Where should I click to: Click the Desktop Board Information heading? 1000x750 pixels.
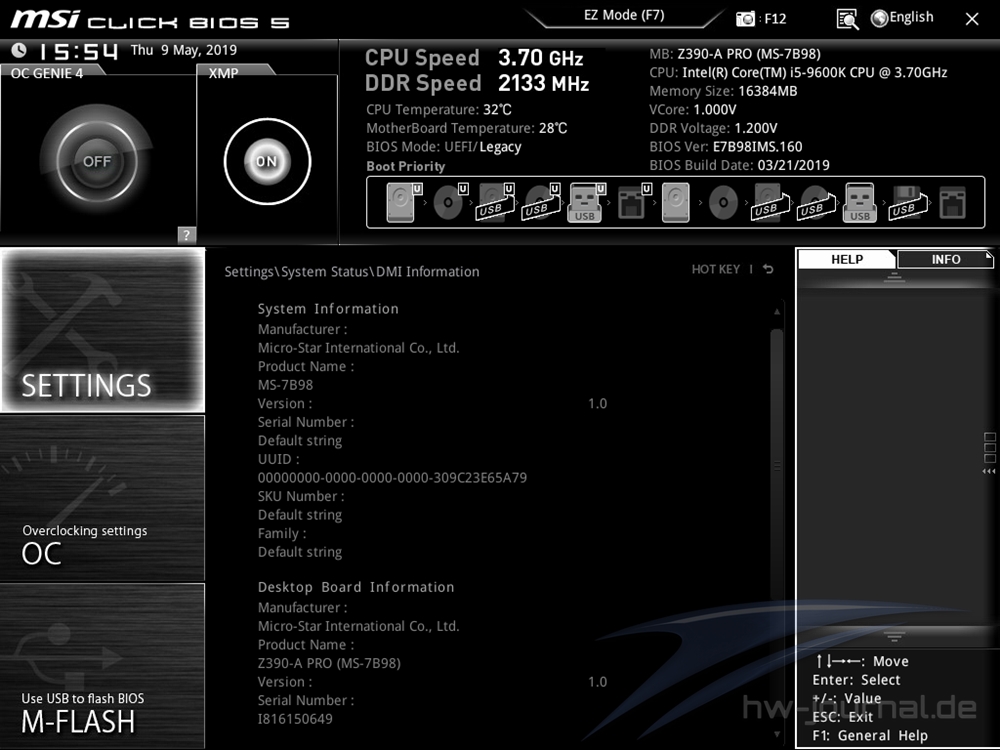point(356,587)
